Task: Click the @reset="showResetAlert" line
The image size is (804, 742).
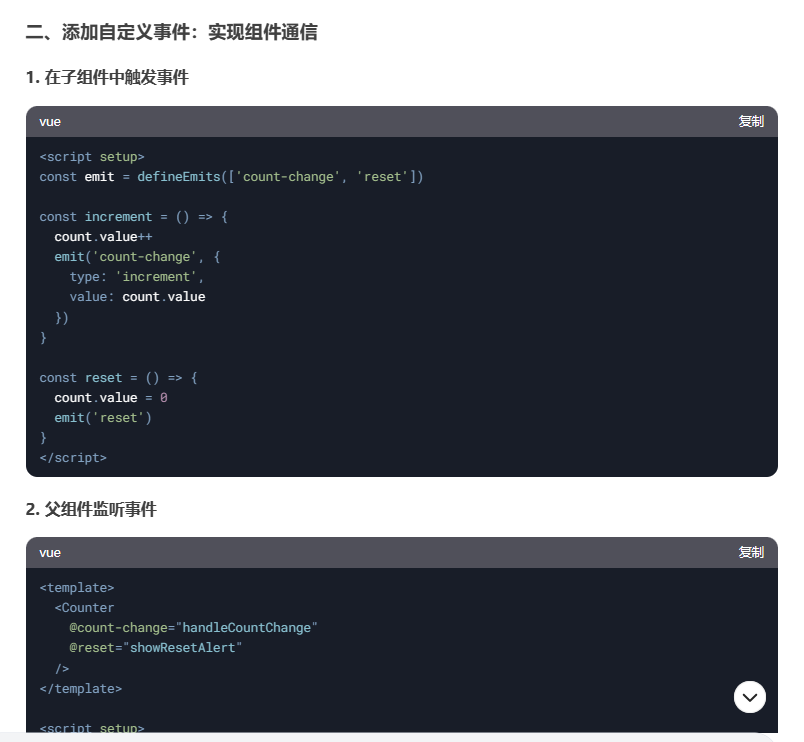Action: (x=155, y=648)
